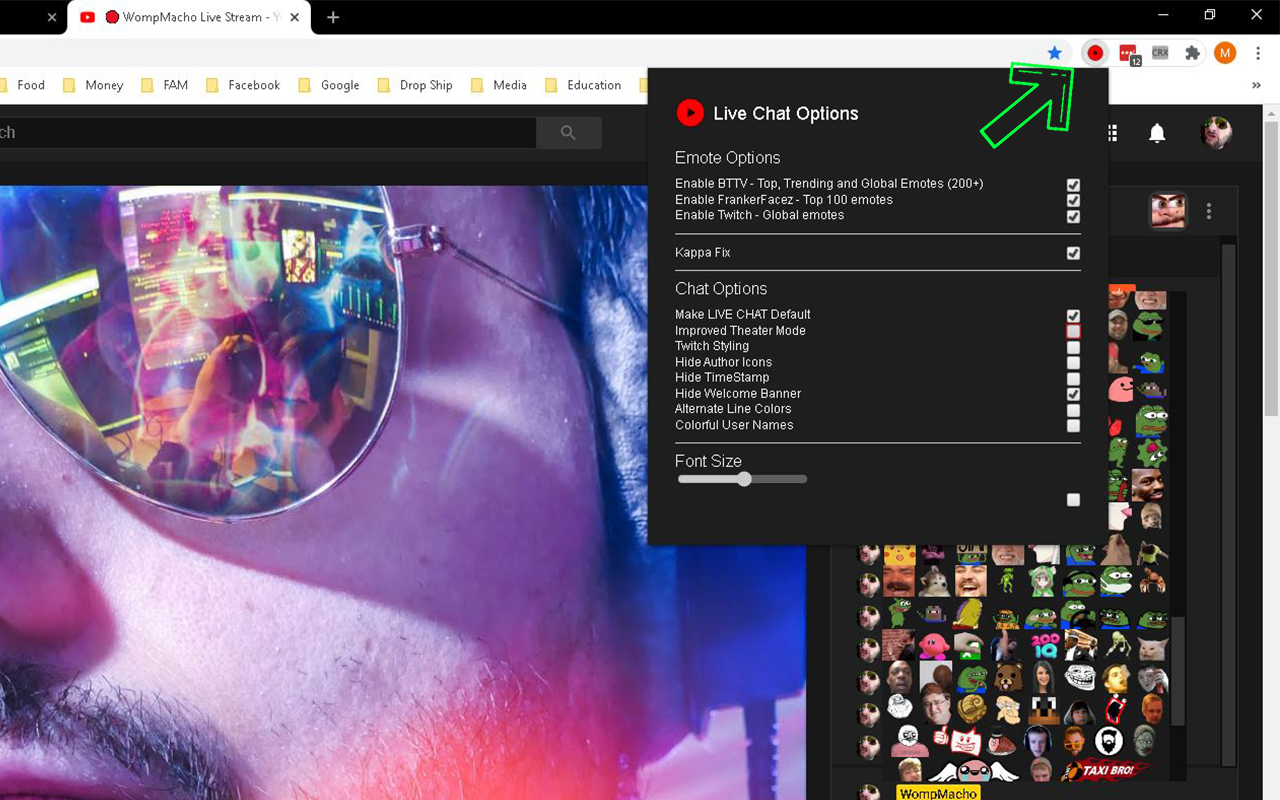
Task: Open a new browser tab
Action: click(333, 17)
